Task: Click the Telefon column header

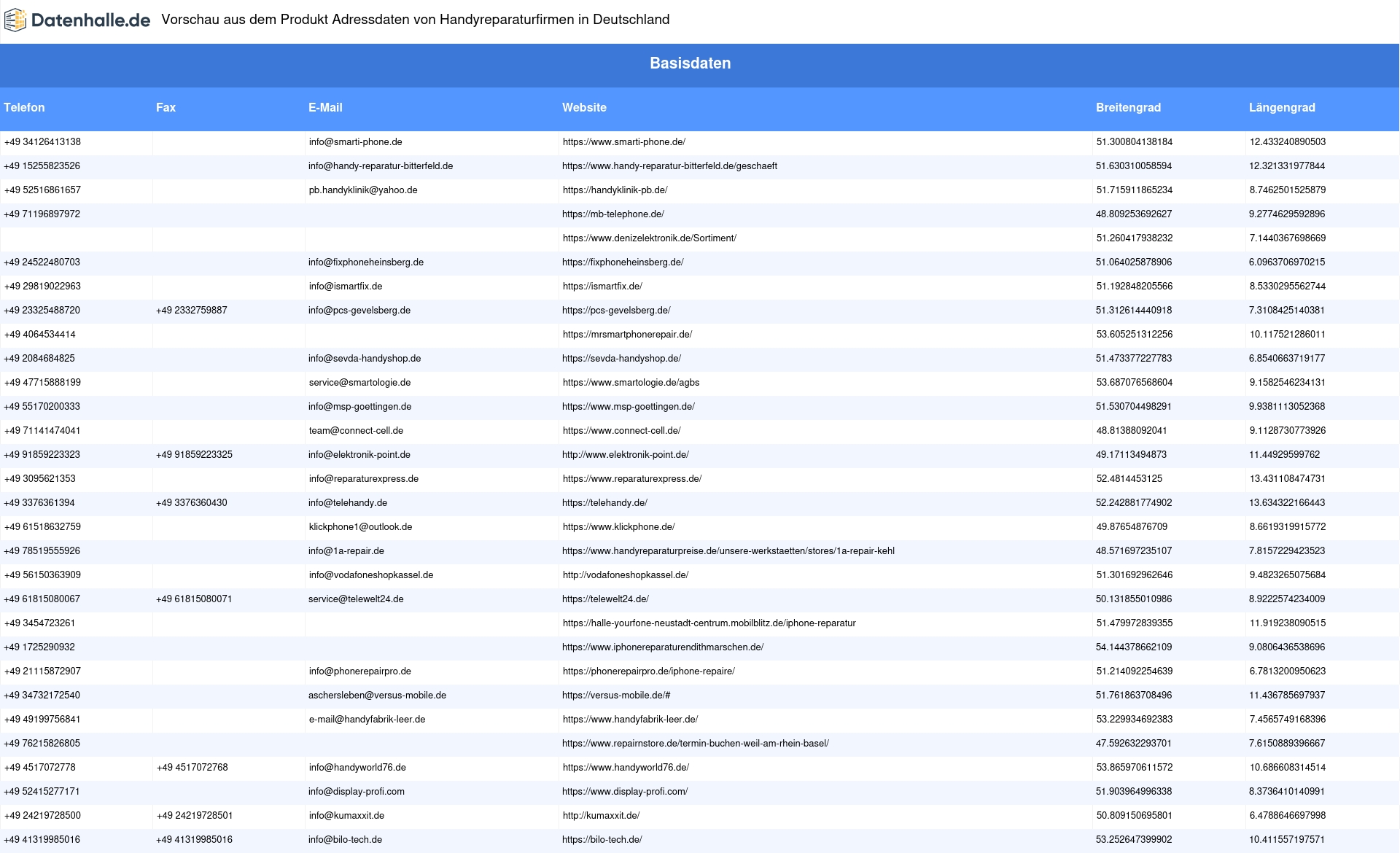Action: click(x=24, y=107)
